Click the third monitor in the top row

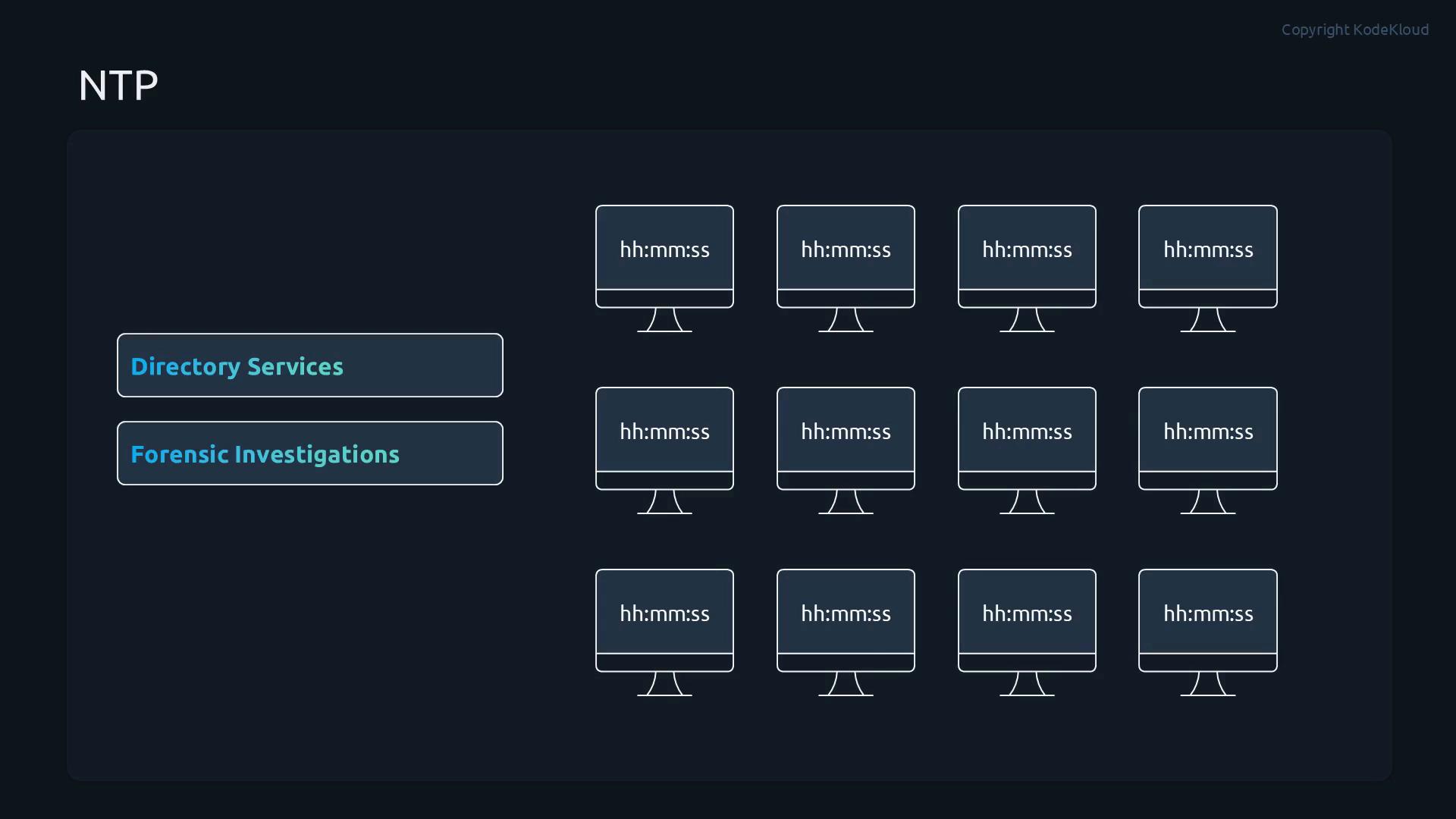(1027, 268)
